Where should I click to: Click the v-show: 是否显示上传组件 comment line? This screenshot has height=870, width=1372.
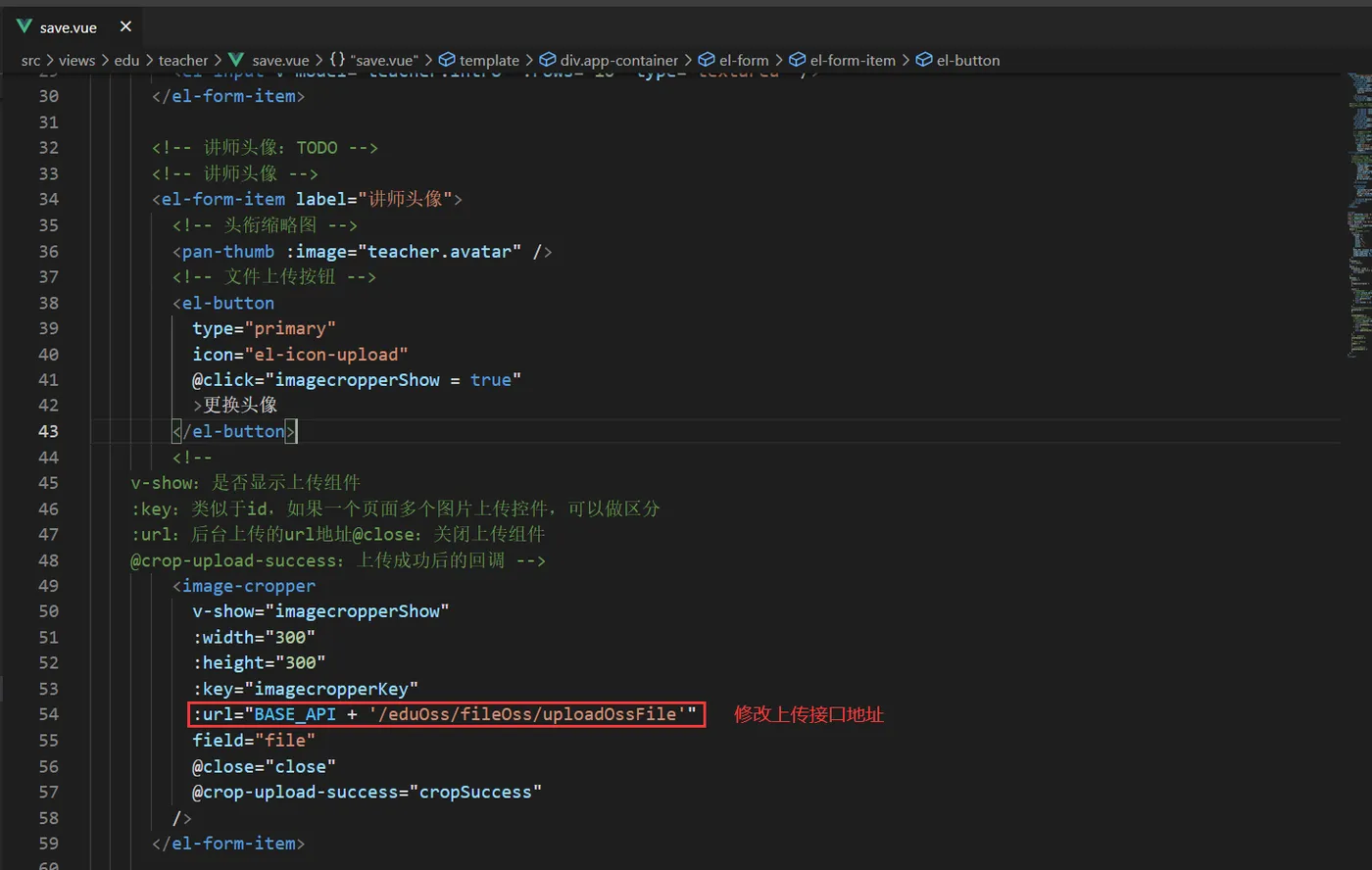click(x=246, y=483)
